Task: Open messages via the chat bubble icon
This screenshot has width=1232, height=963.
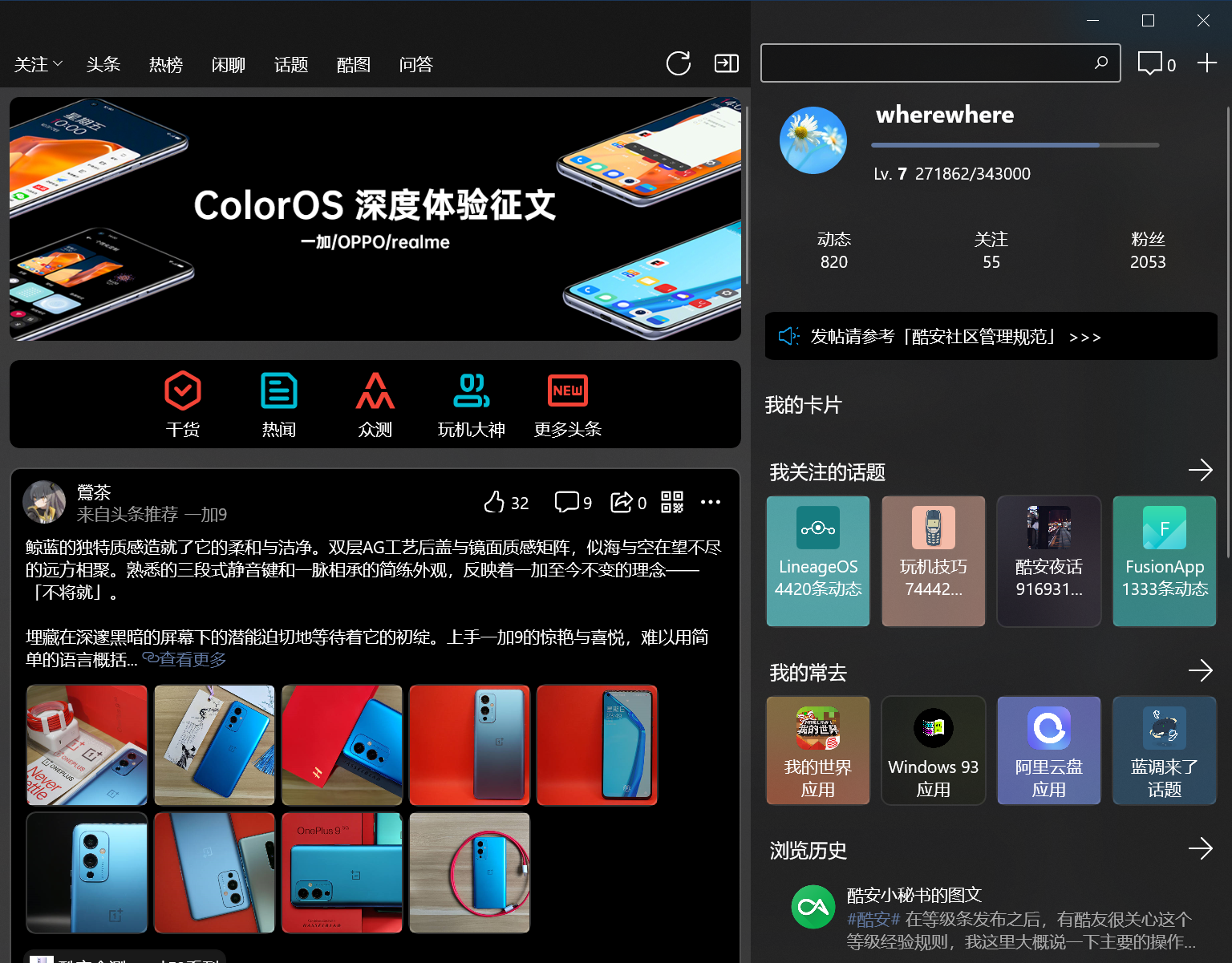Action: [x=1149, y=63]
